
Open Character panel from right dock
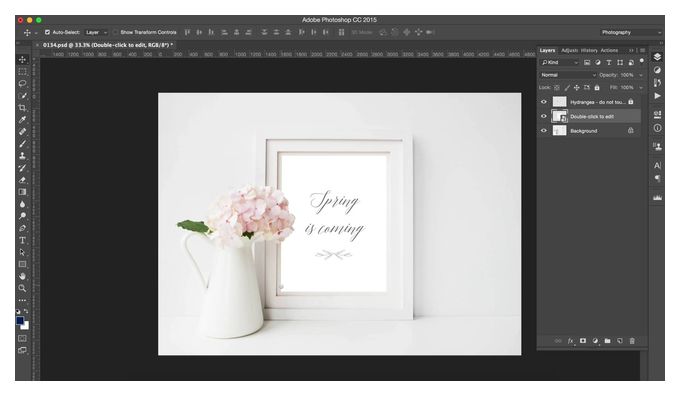657,165
